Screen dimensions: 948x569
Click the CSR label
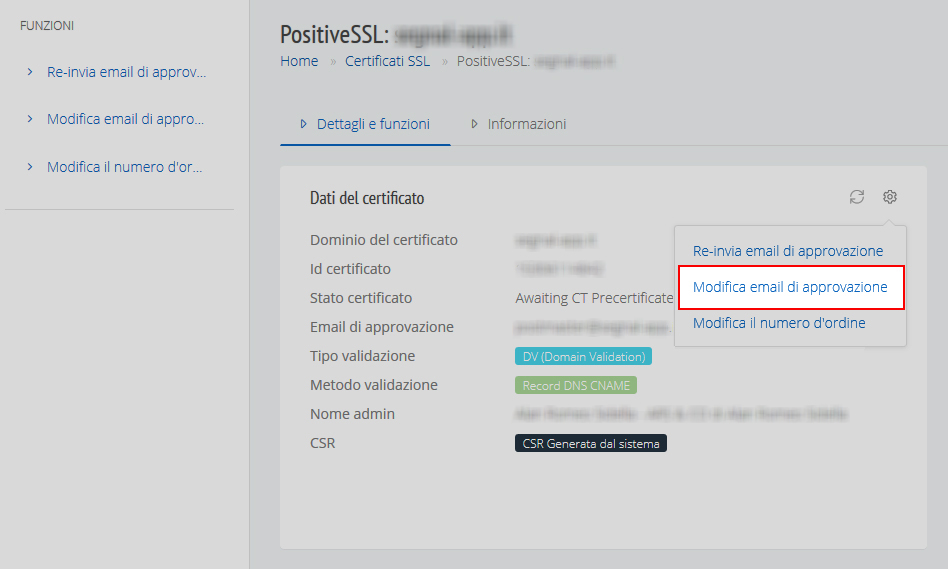pyautogui.click(x=322, y=443)
